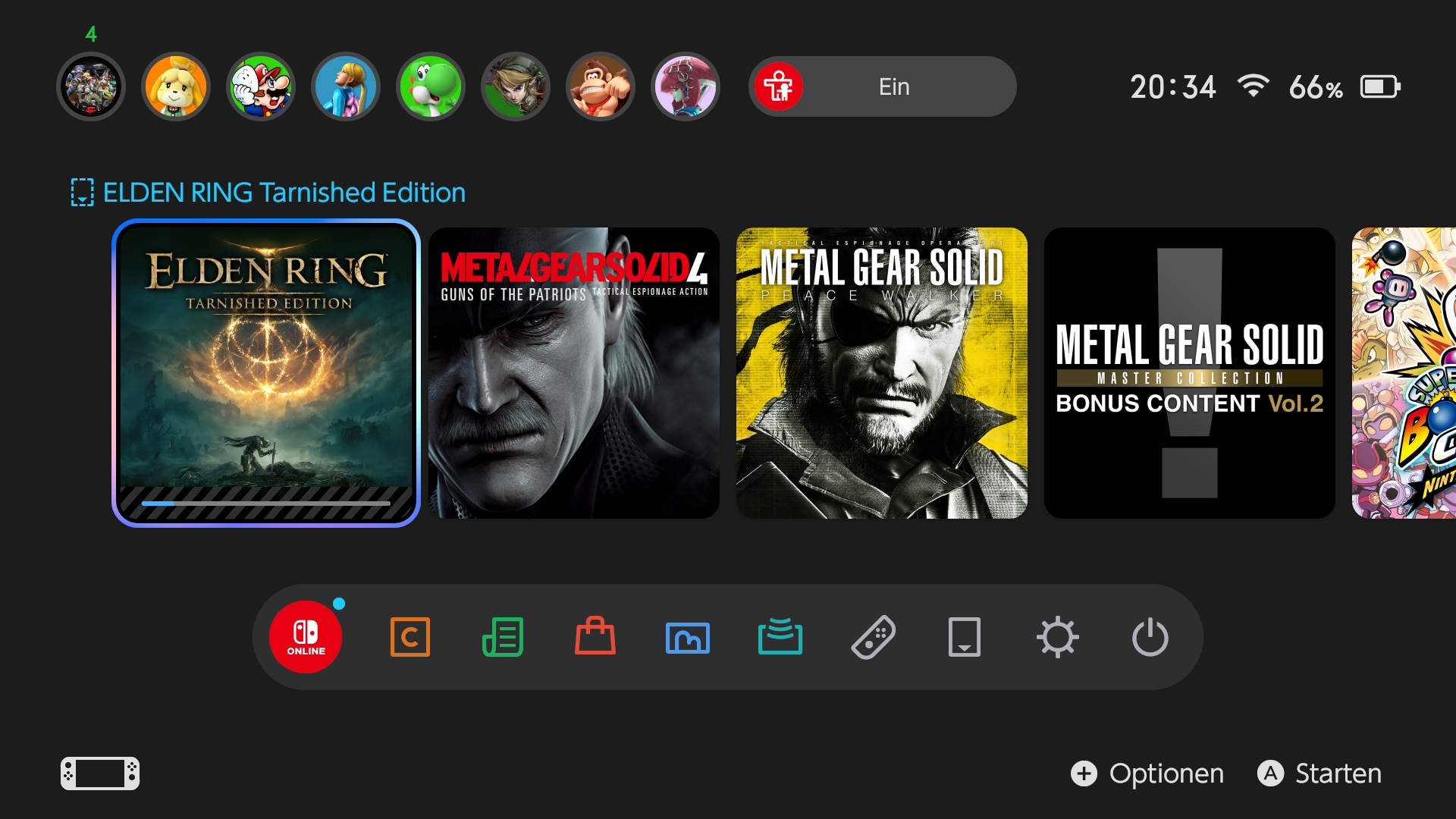Viewport: 1456px width, 819px height.
Task: Open the GameShare icon
Action: [780, 636]
